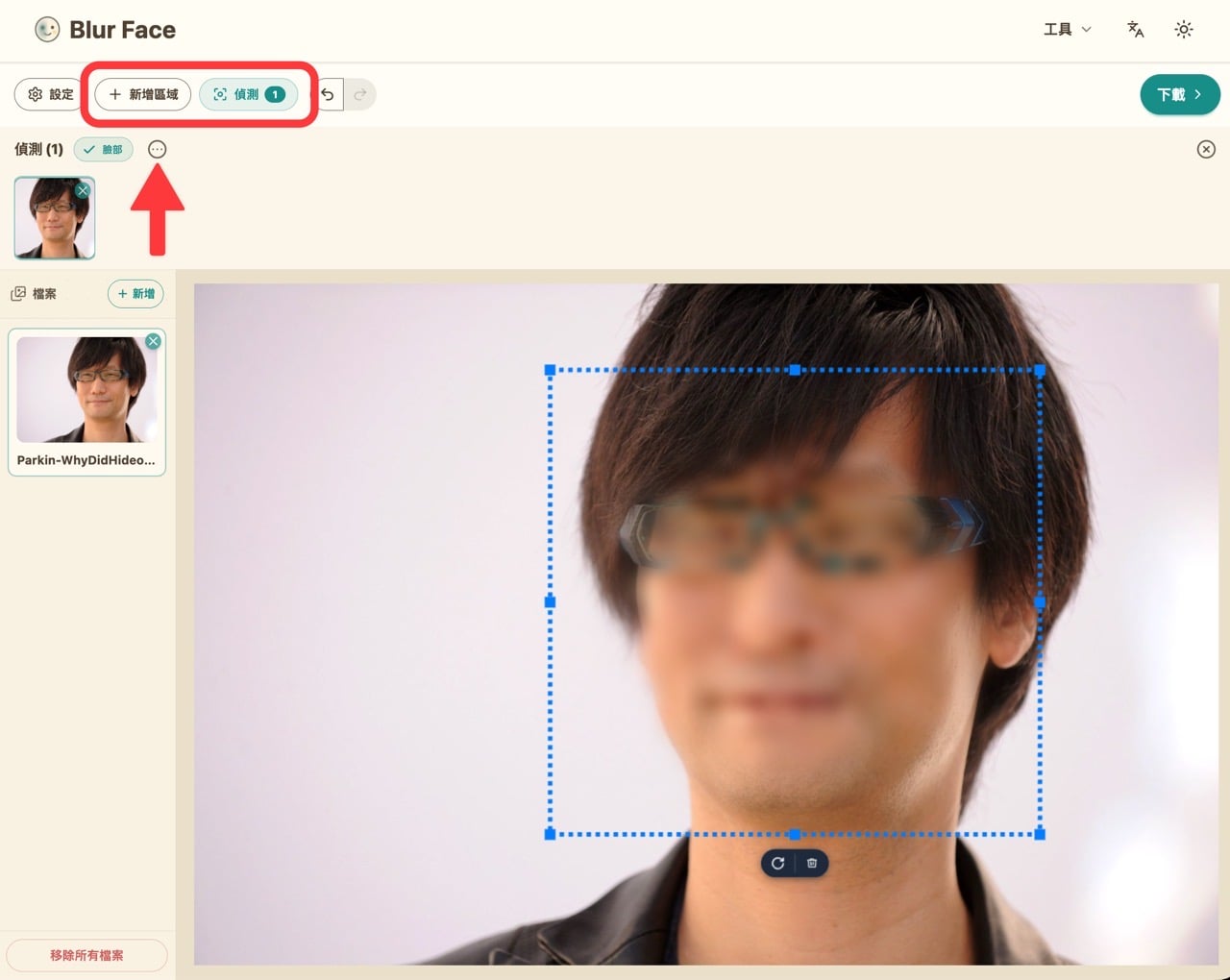The height and width of the screenshot is (980, 1230).
Task: Redo the last undone action
Action: pos(360,94)
